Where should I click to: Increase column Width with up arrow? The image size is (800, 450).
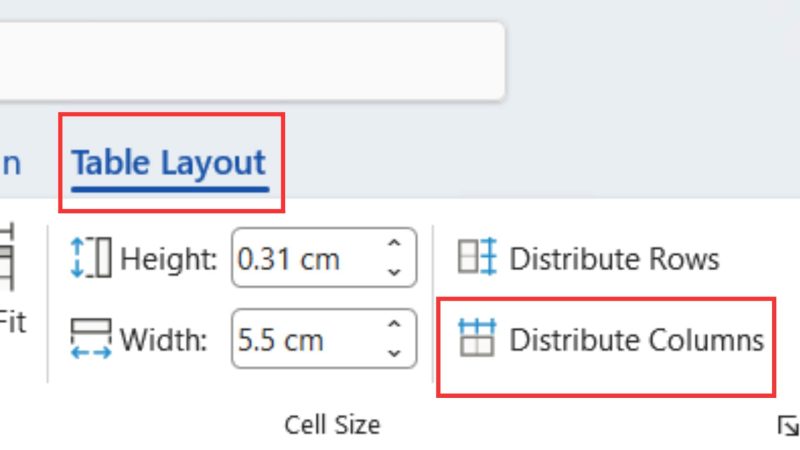coord(394,324)
